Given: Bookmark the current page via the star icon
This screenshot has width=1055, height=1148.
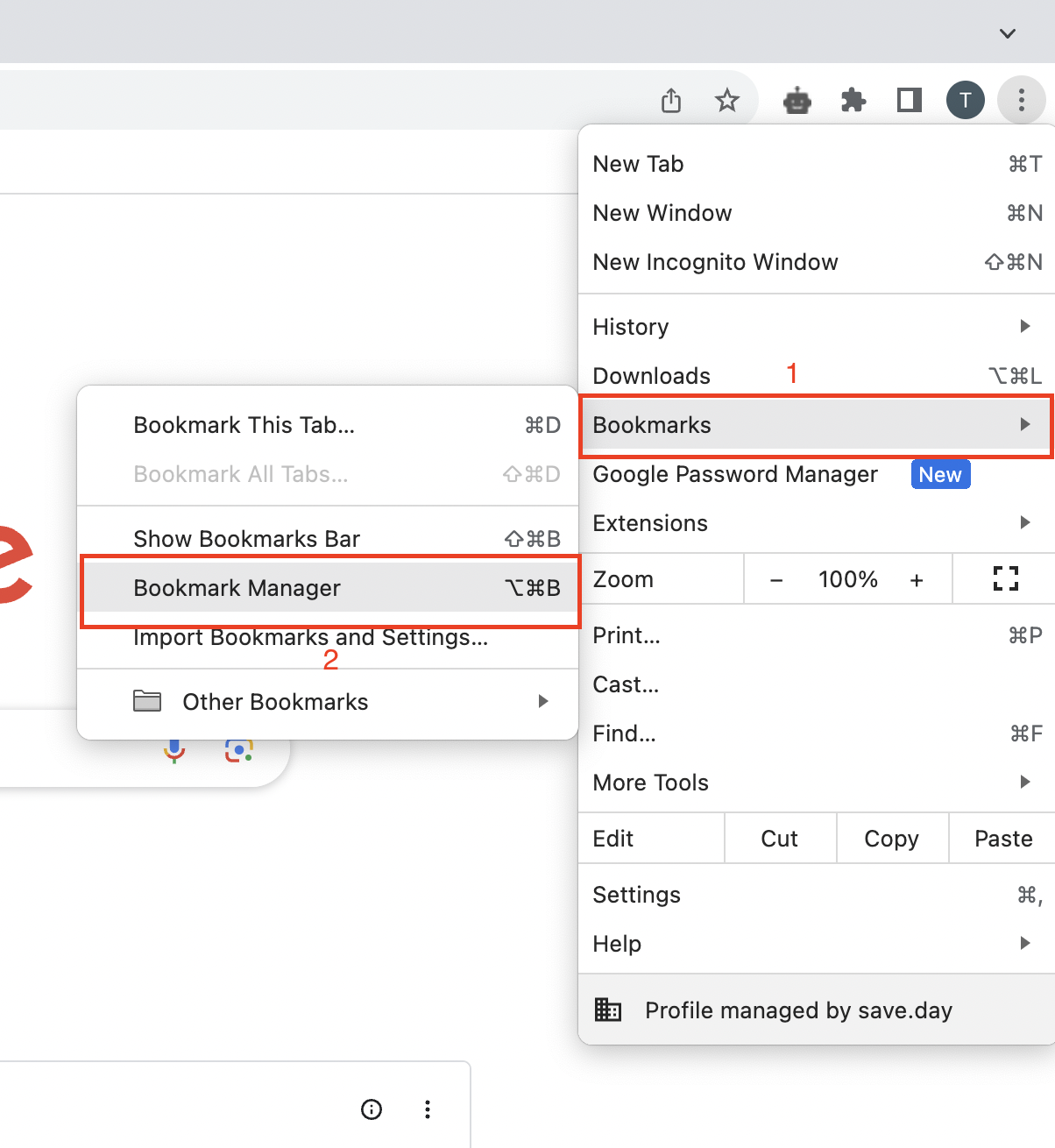Looking at the screenshot, I should tap(727, 100).
